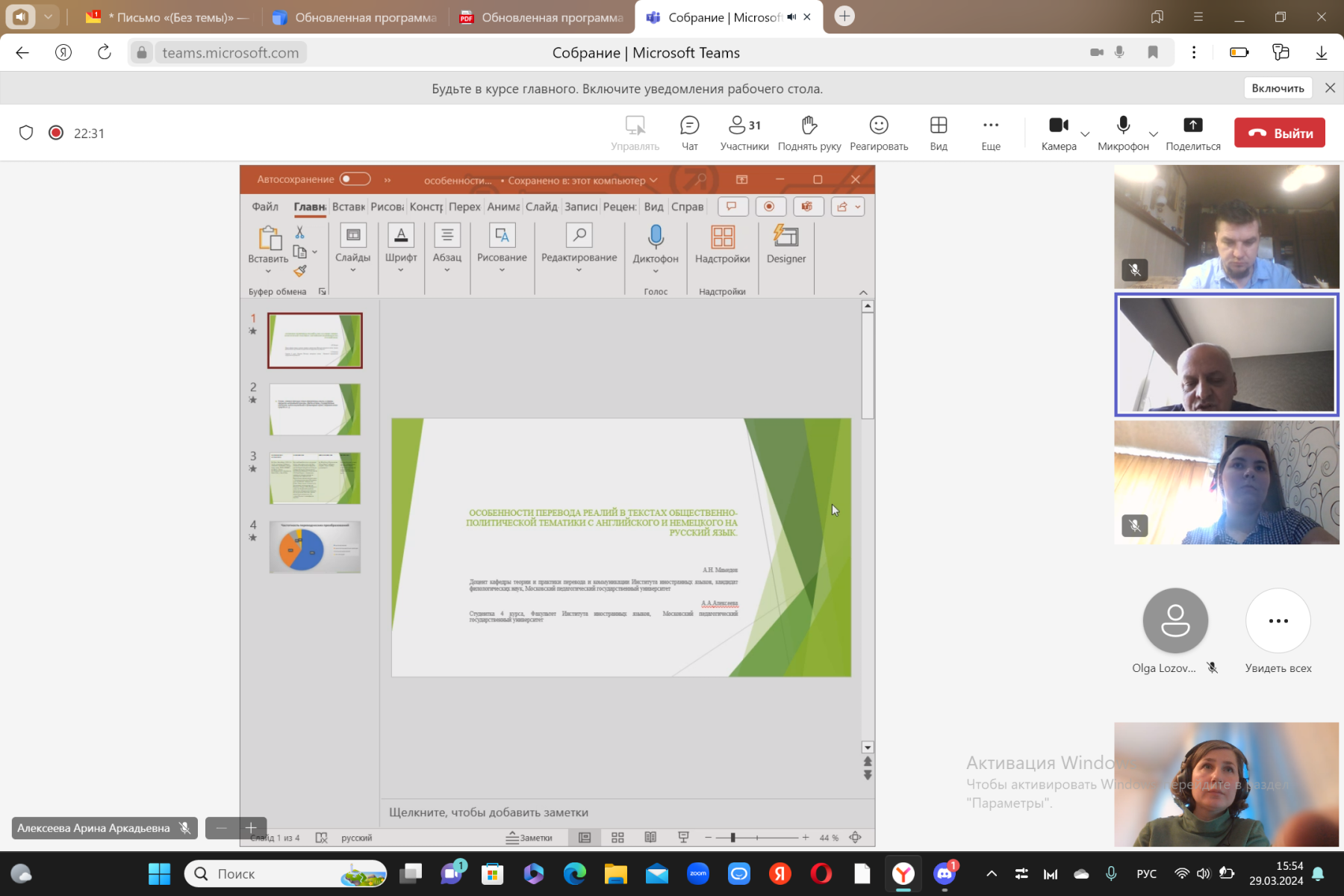Toggle Notes (Заметки) pane in status bar

pos(529,838)
